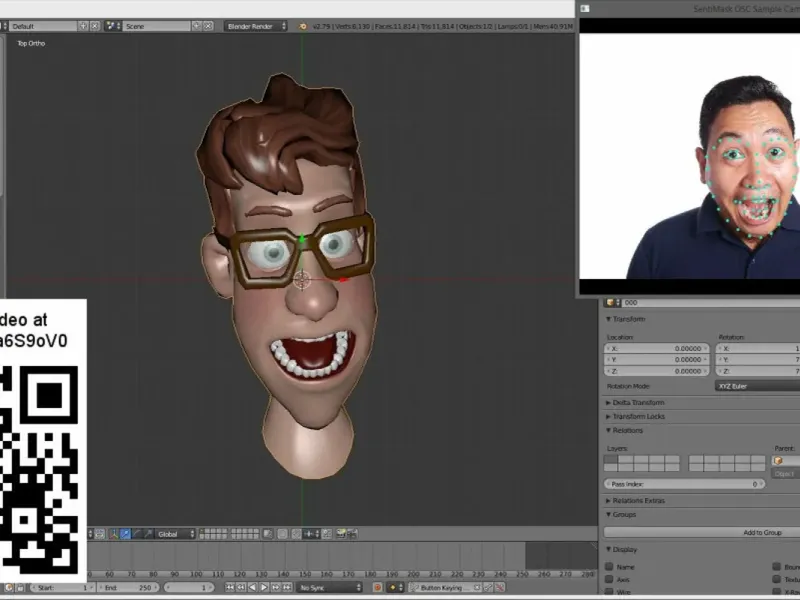Viewport: 800px width, 600px height.
Task: Toggle the Wire display checkbox
Action: click(x=609, y=591)
